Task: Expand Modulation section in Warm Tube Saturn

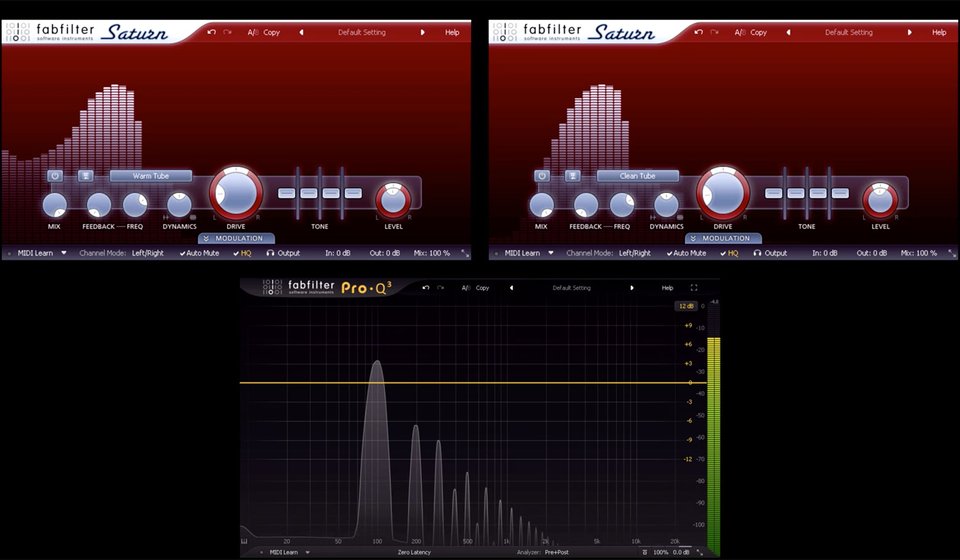Action: 236,238
